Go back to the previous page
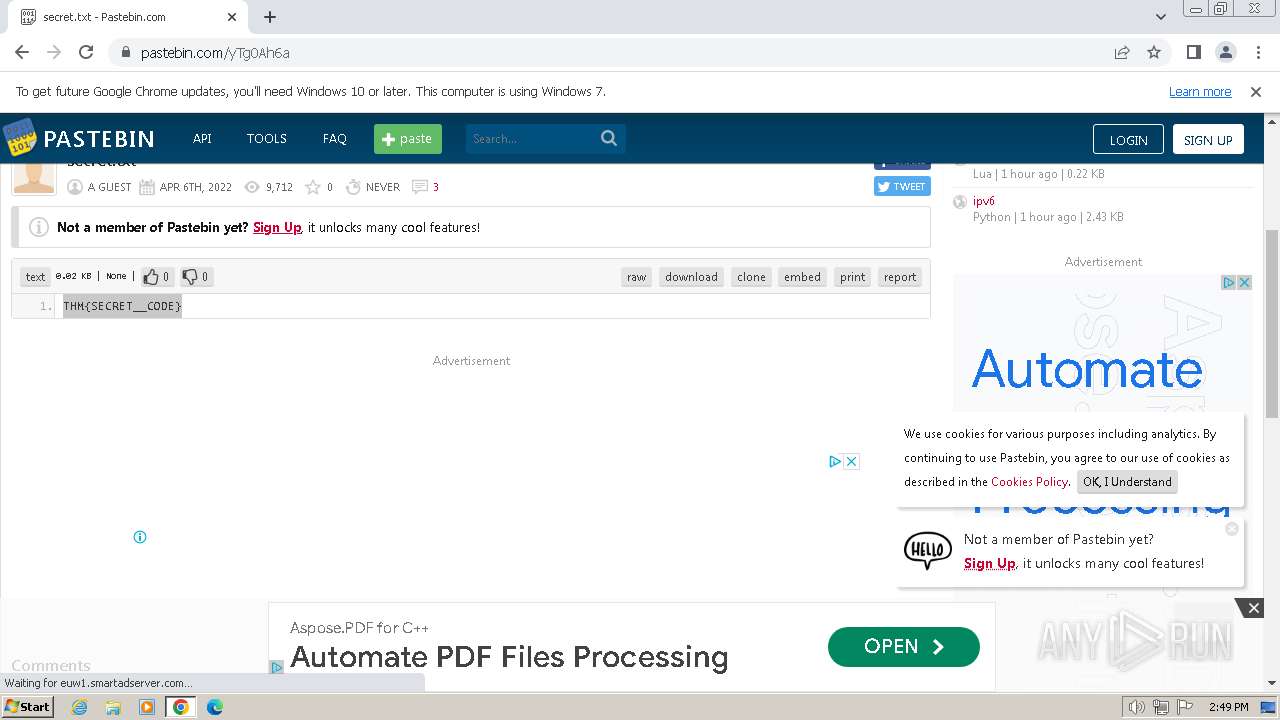The width and height of the screenshot is (1280, 720). (x=22, y=52)
